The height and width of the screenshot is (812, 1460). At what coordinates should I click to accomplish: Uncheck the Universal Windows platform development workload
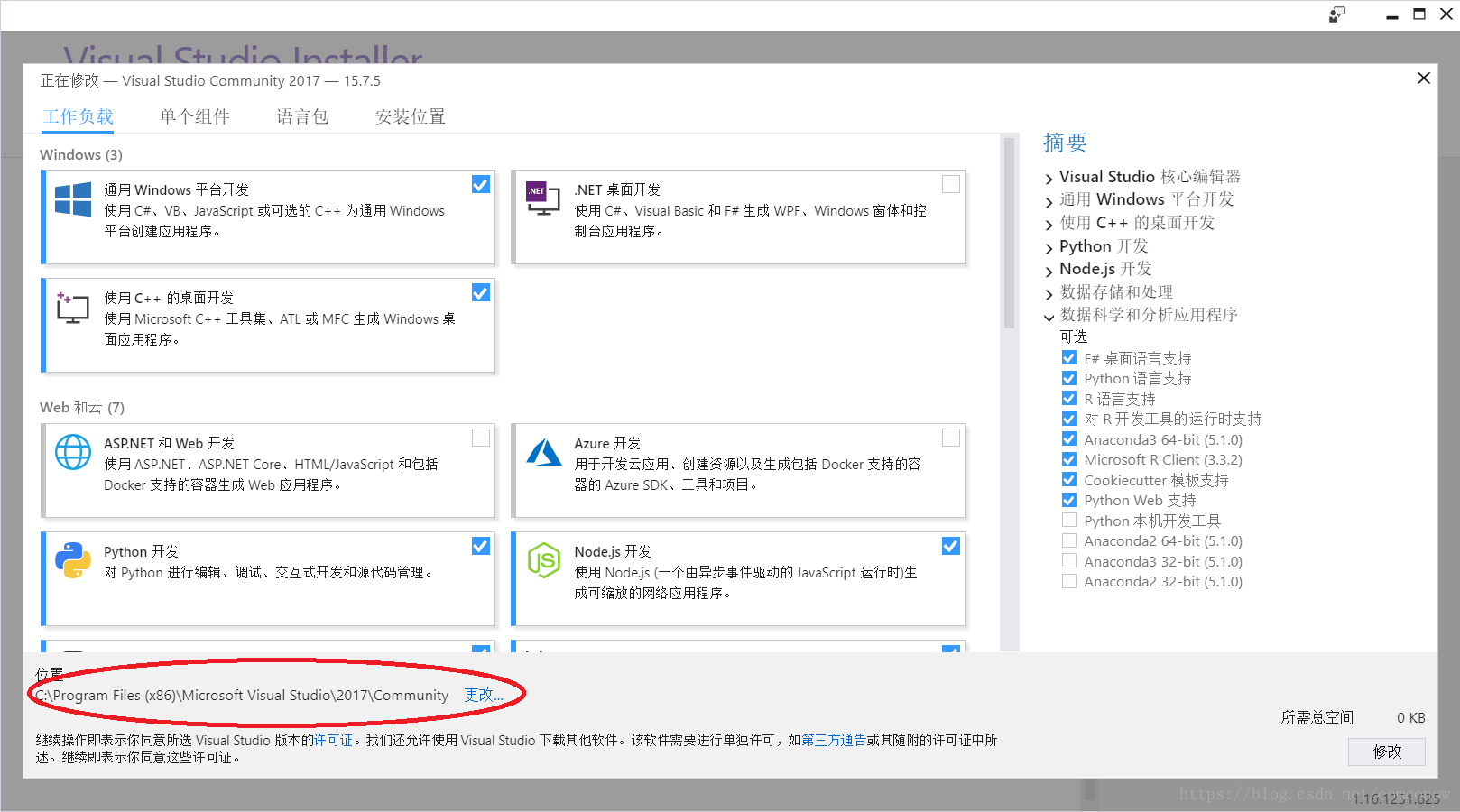click(481, 184)
